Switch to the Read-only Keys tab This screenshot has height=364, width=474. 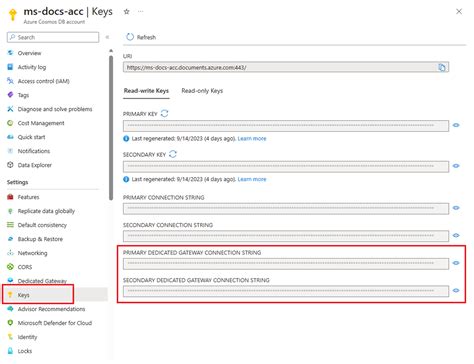202,91
